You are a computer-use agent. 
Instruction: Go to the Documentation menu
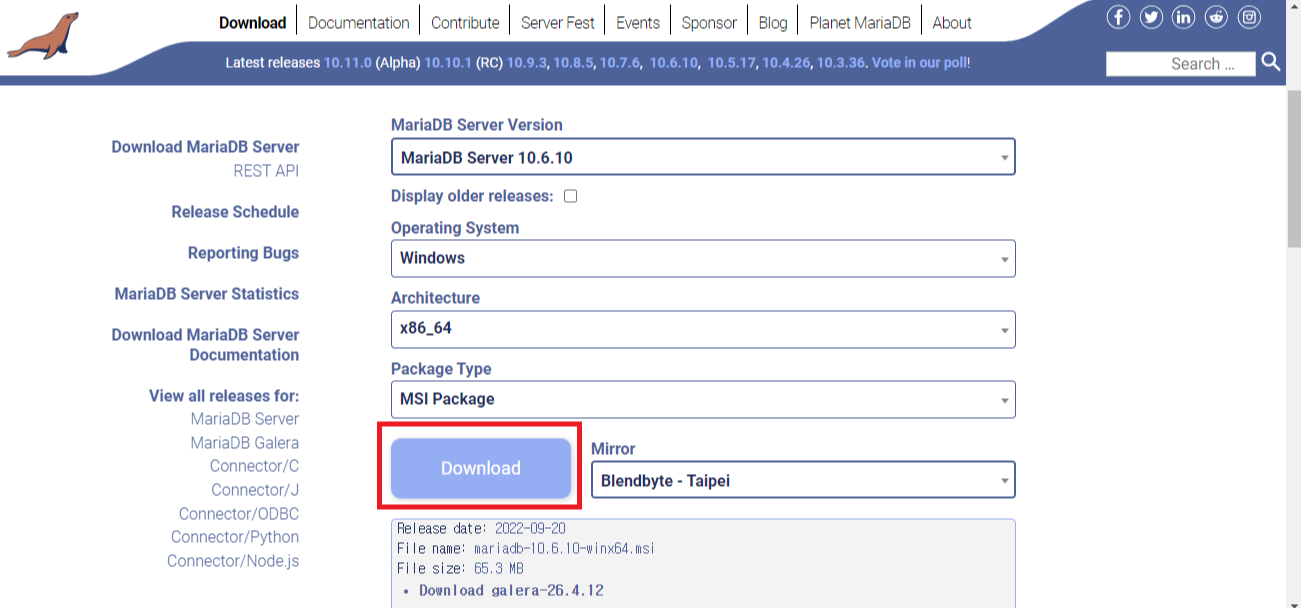[x=359, y=22]
